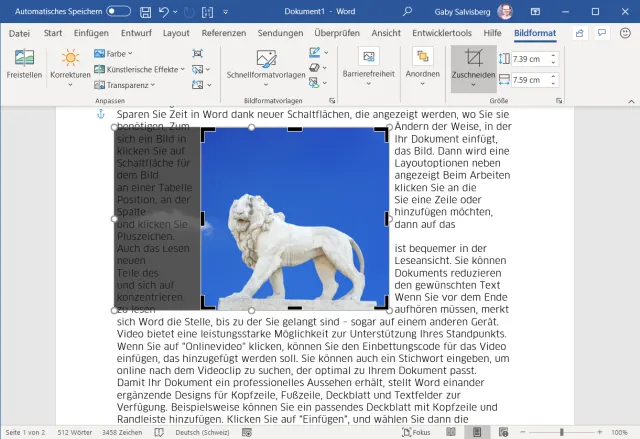
Task: Open the Korrekturen picture corrections menu
Action: [70, 65]
